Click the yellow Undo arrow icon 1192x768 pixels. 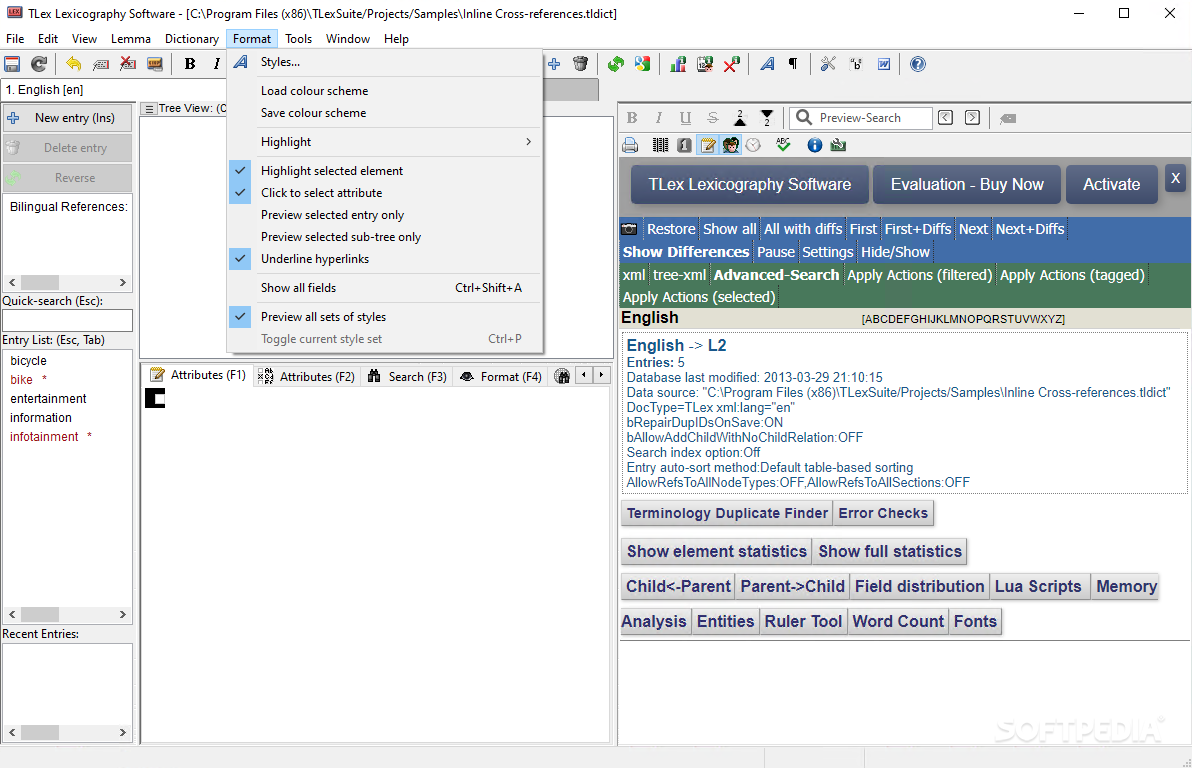click(74, 64)
